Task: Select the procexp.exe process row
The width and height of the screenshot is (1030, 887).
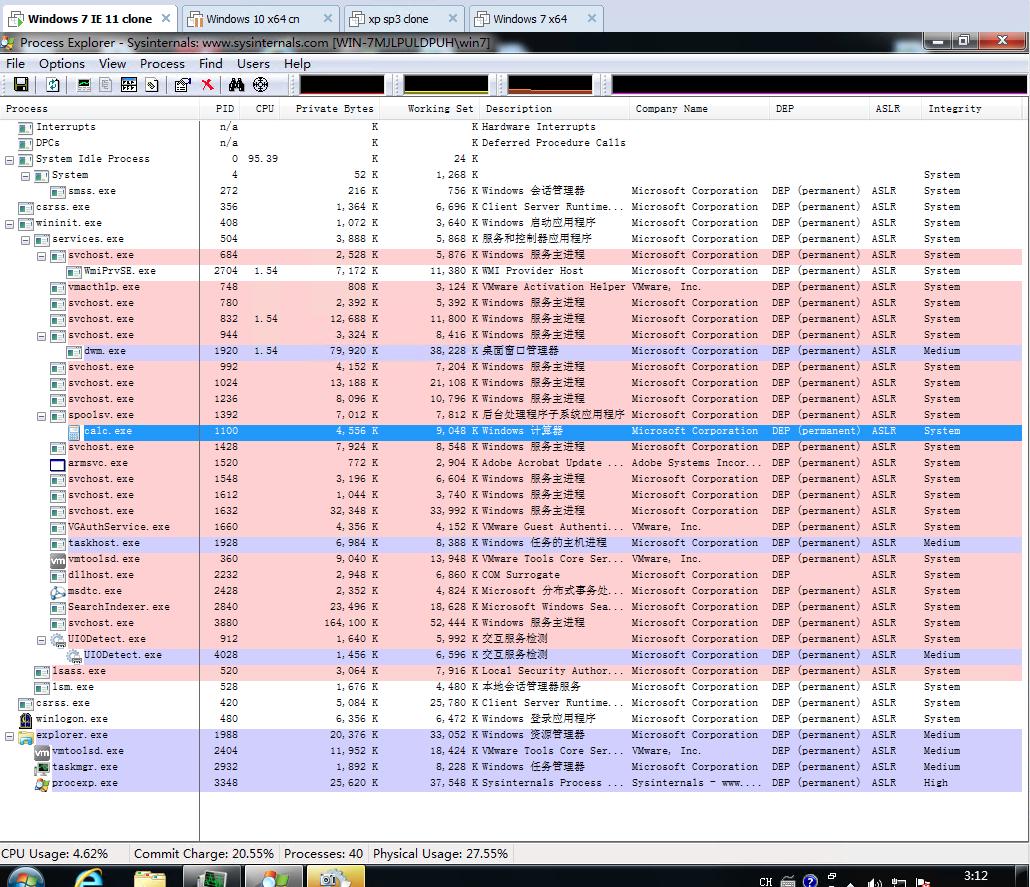Action: point(511,783)
